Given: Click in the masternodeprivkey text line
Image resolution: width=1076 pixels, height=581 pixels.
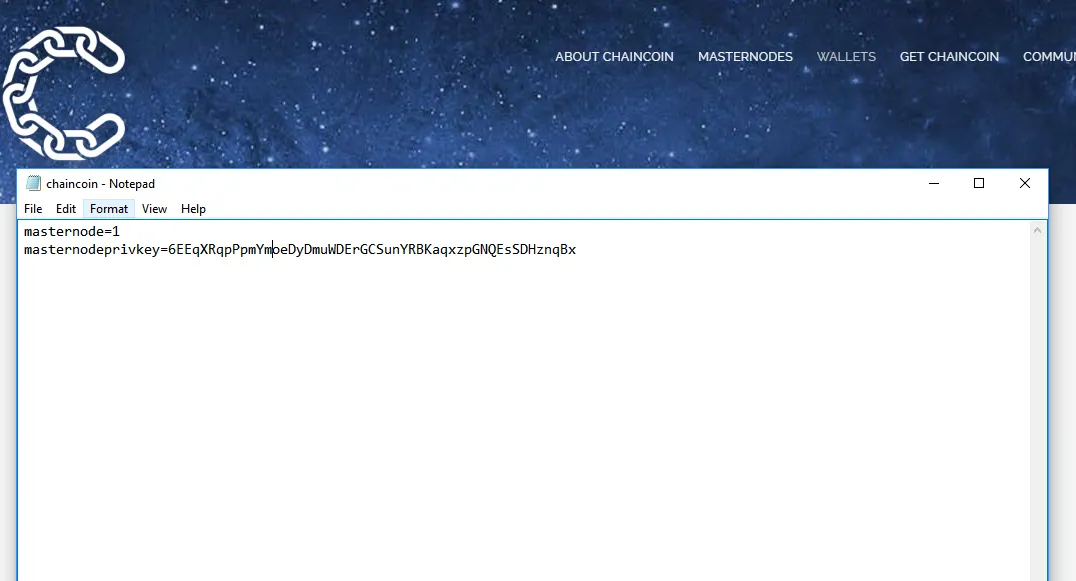Looking at the screenshot, I should click(300, 249).
